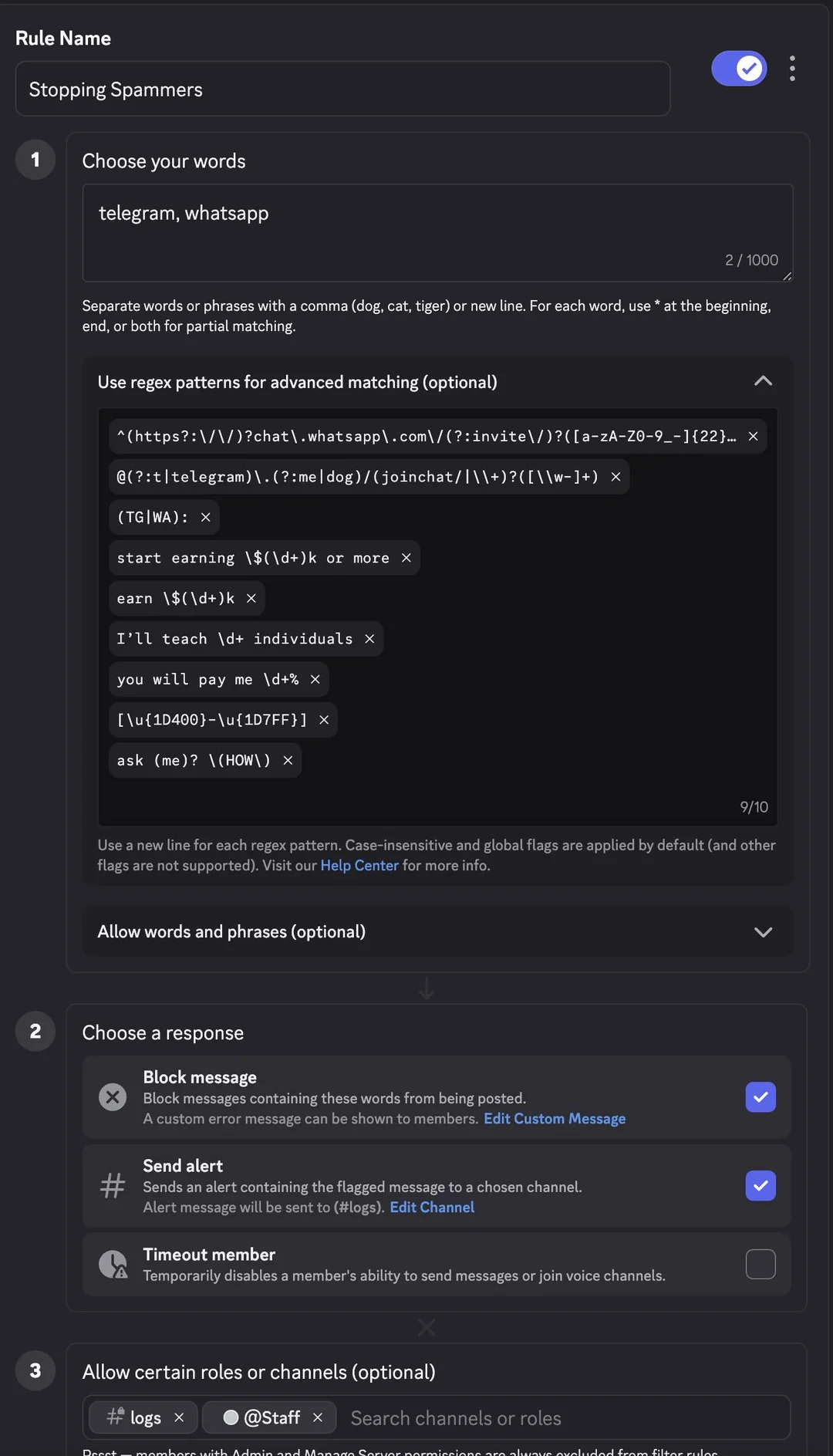Collapse the regex patterns section
This screenshot has width=833, height=1456.
[x=763, y=381]
